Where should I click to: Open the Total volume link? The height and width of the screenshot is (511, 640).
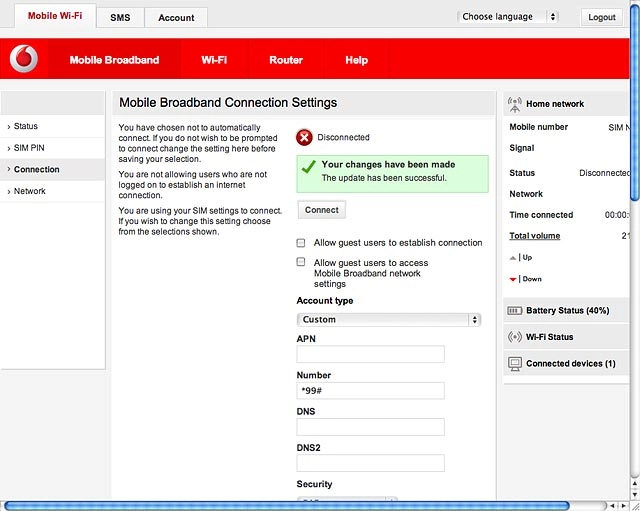pos(534,236)
